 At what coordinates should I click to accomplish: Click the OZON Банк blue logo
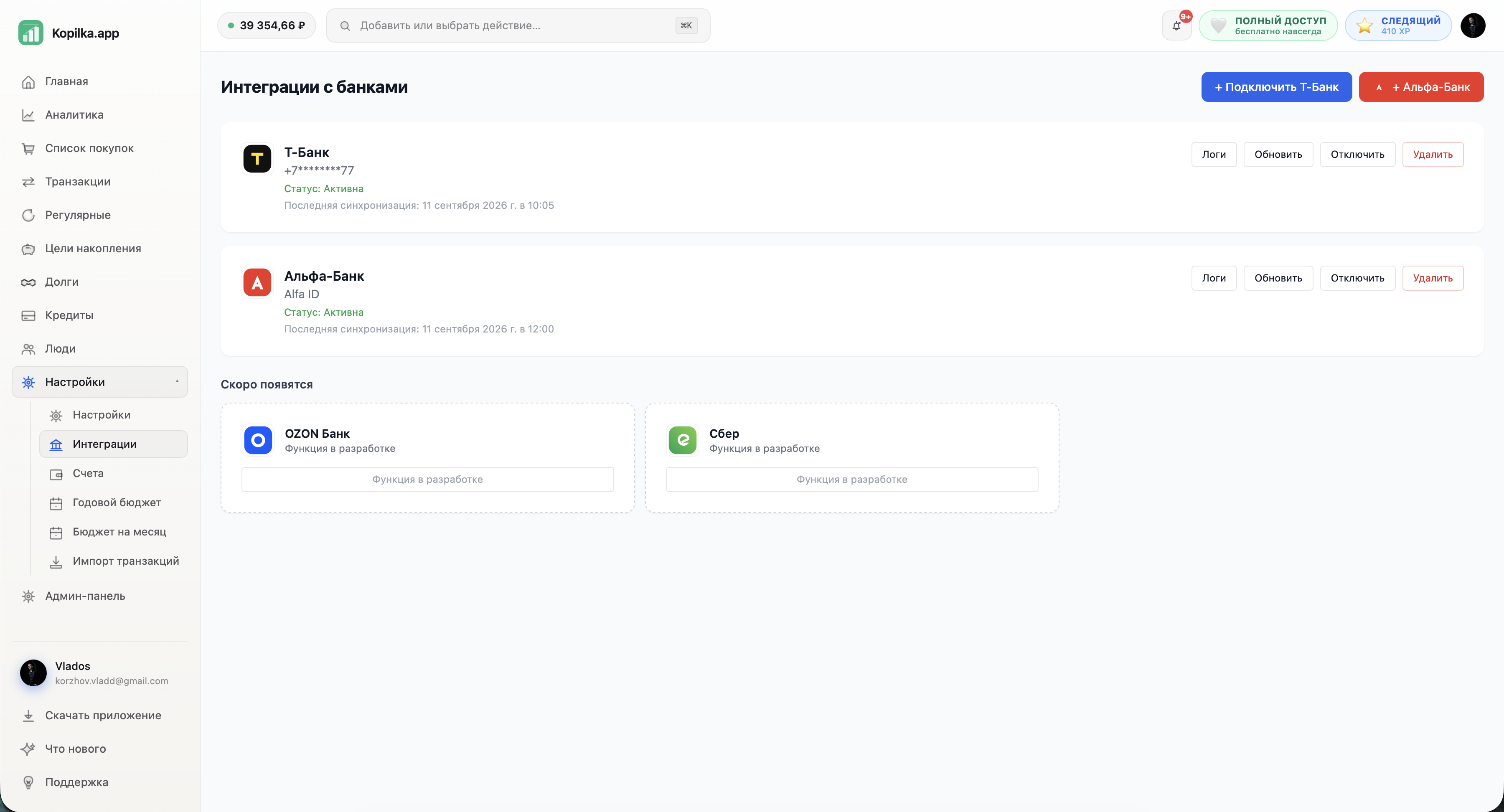258,440
